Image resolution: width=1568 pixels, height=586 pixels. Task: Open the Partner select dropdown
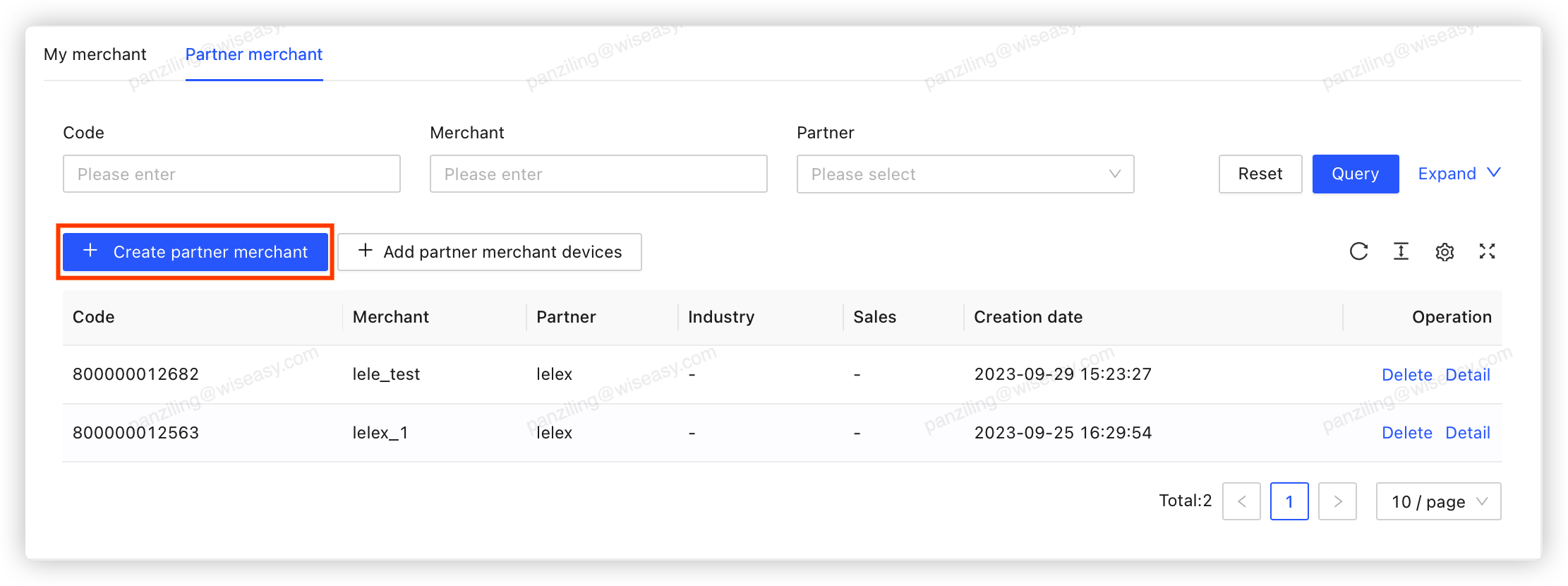click(x=965, y=174)
